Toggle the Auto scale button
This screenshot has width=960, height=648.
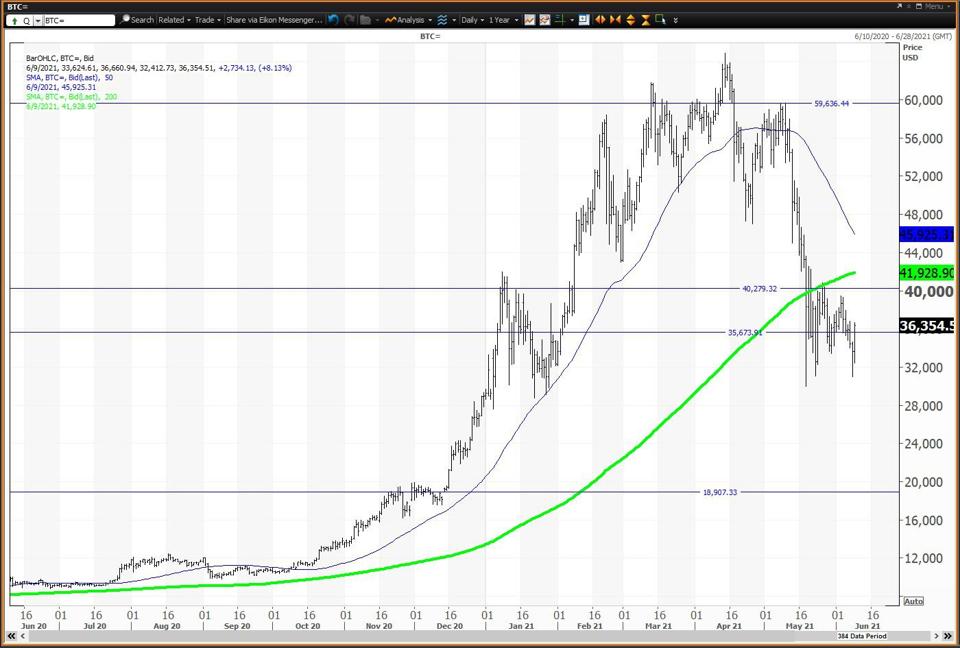(913, 601)
